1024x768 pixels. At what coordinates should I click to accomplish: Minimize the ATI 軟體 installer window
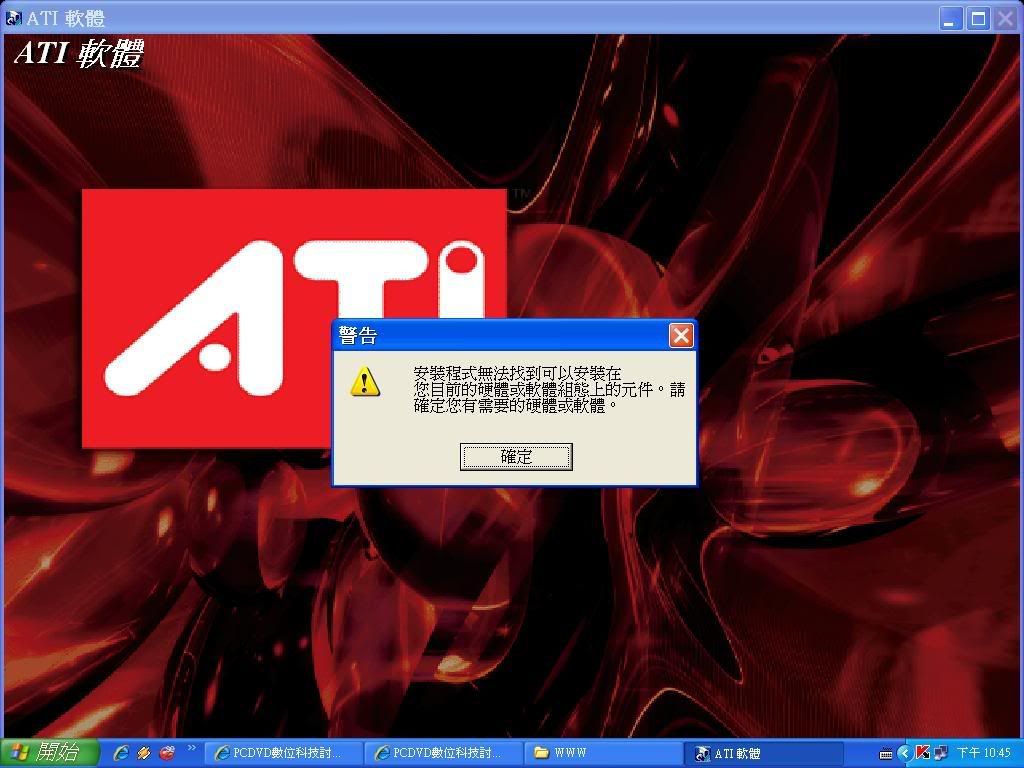(950, 18)
